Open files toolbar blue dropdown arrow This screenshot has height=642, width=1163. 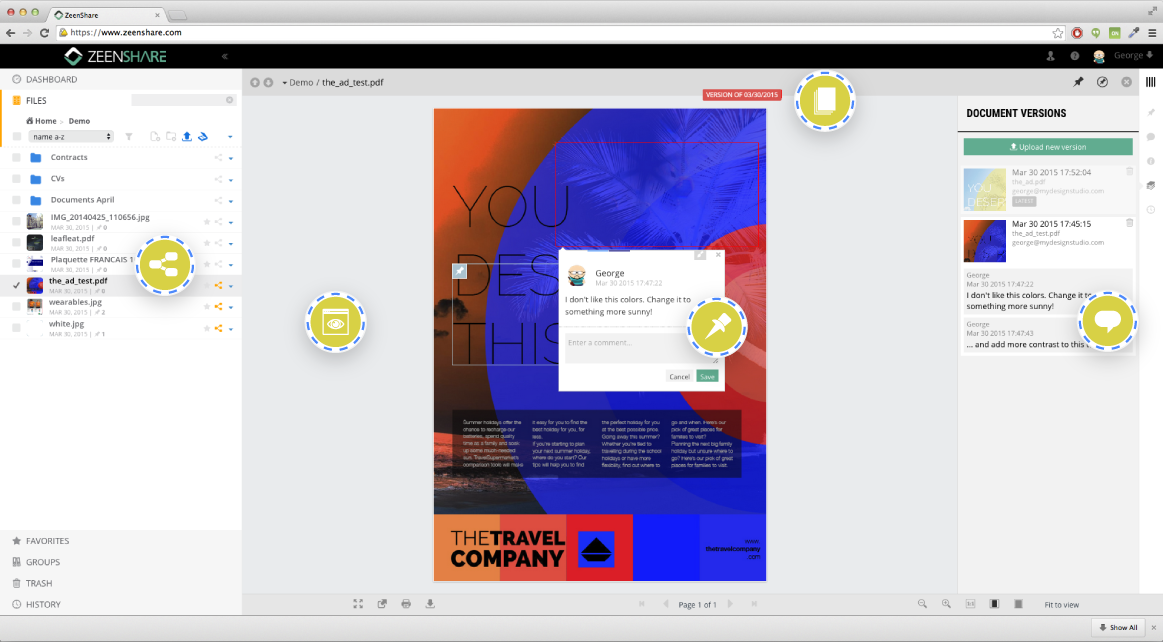point(230,137)
